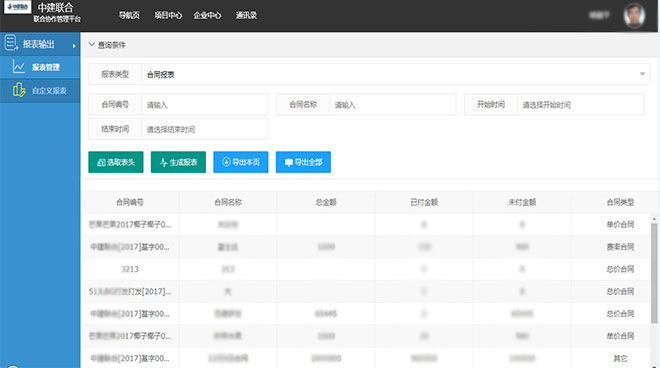The height and width of the screenshot is (368, 660).
Task: Click the icon in 导出全部 button
Action: point(289,163)
